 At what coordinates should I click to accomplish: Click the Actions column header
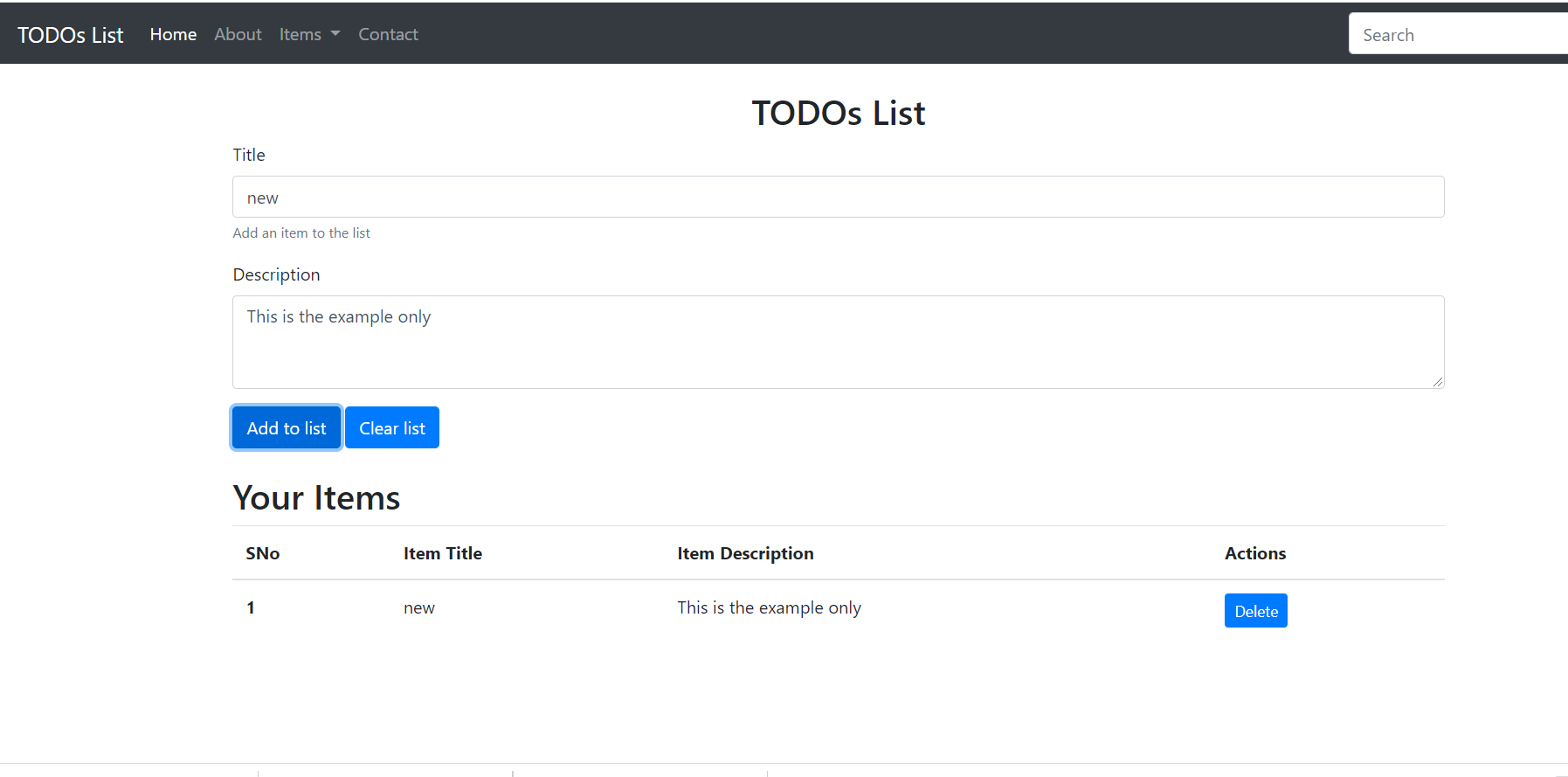pyautogui.click(x=1254, y=553)
